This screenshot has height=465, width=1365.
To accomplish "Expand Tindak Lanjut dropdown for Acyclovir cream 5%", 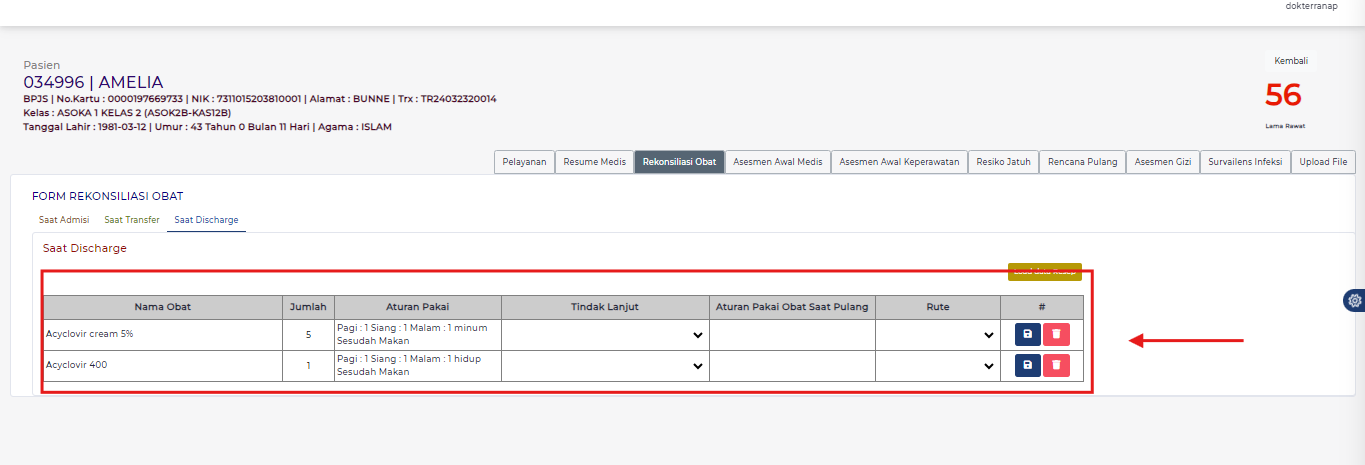I will tap(605, 335).
